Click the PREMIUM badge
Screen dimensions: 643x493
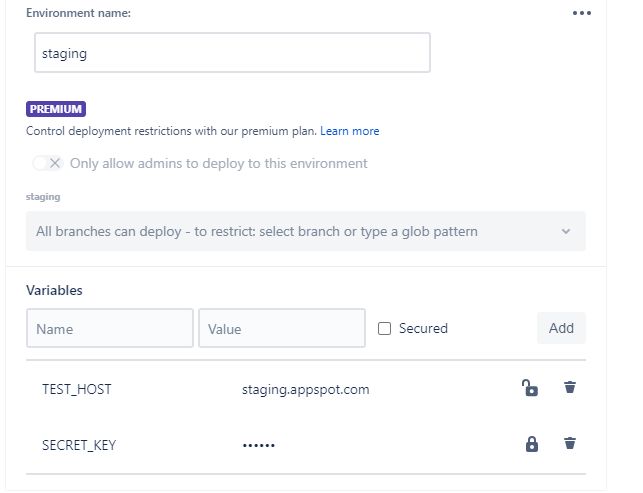click(x=56, y=109)
